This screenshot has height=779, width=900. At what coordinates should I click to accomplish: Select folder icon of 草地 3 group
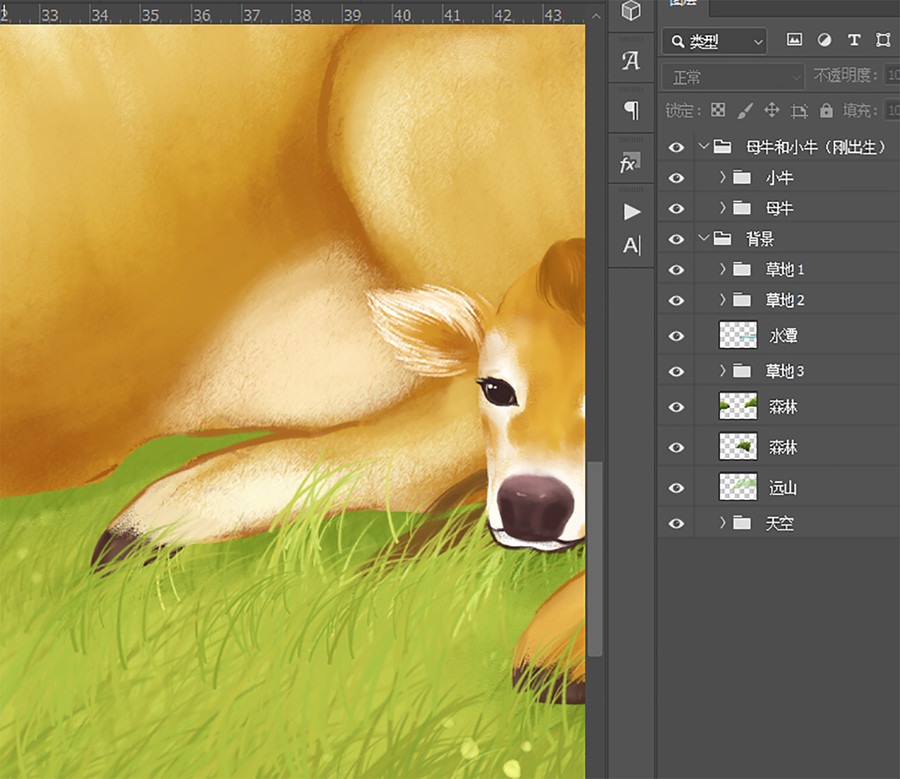coord(742,371)
